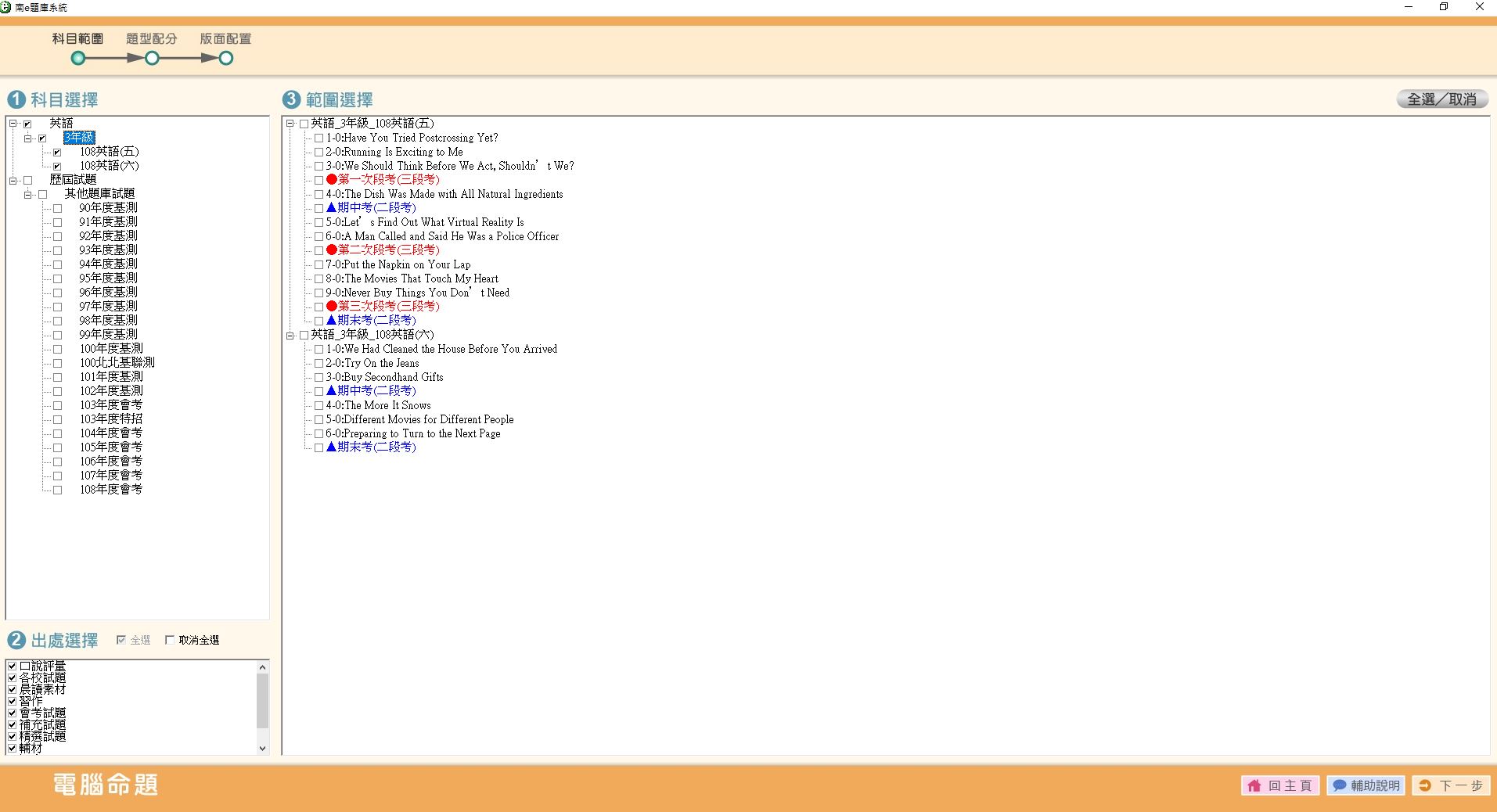The height and width of the screenshot is (812, 1497).
Task: Click the red circle icon for 第一次段考(三段考)
Action: tap(332, 180)
